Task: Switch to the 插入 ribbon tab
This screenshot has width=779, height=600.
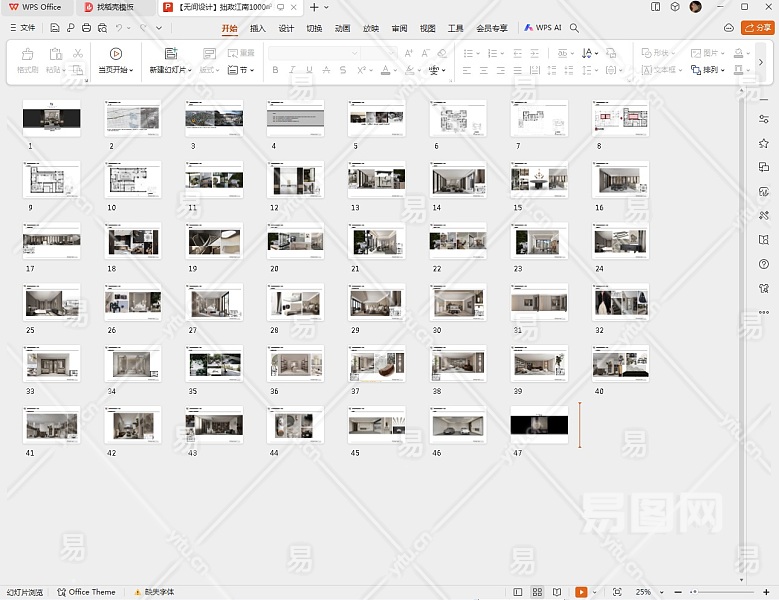Action: 258,28
